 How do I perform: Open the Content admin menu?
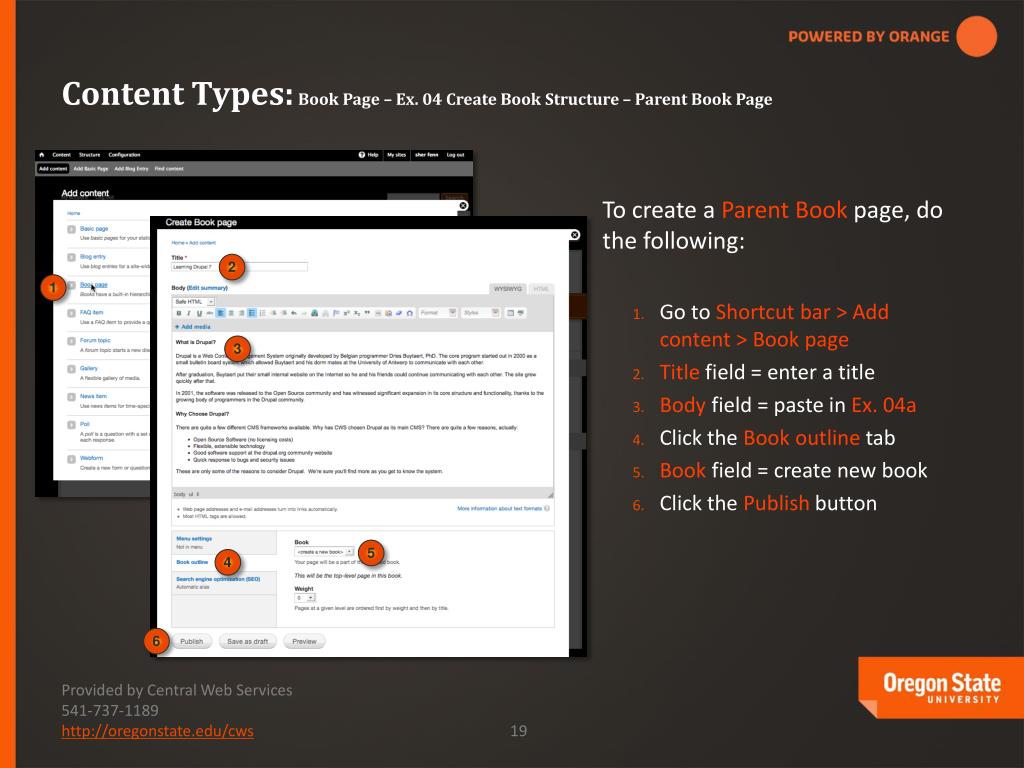(x=61, y=155)
